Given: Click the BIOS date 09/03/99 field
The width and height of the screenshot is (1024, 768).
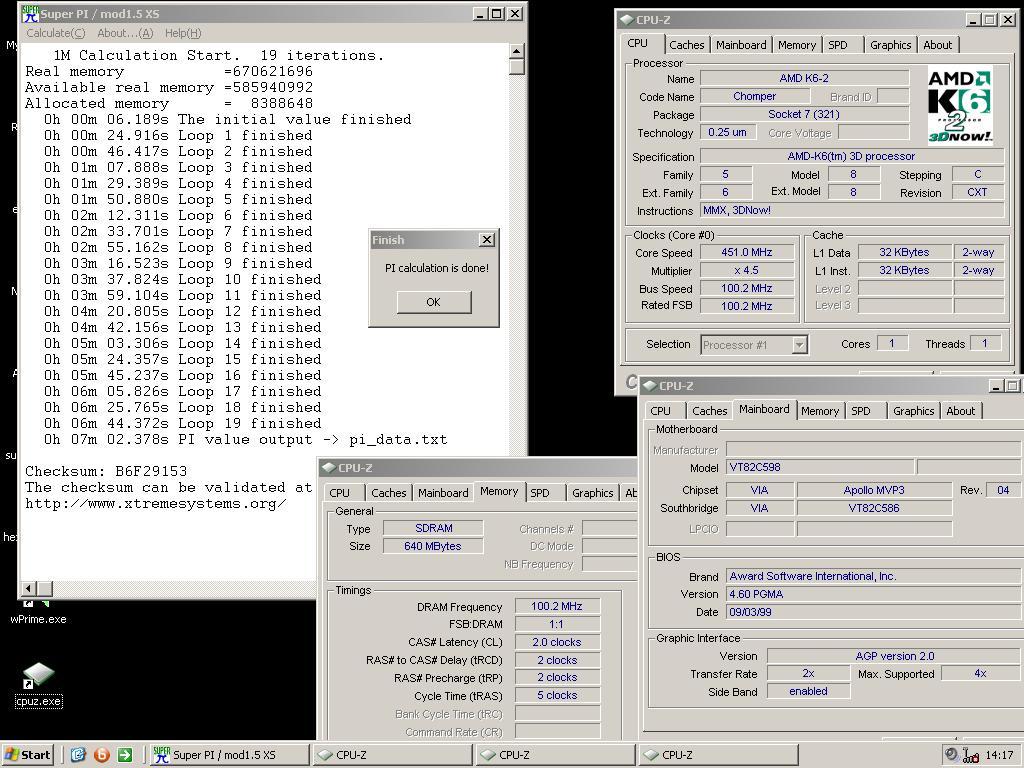Looking at the screenshot, I should click(873, 612).
